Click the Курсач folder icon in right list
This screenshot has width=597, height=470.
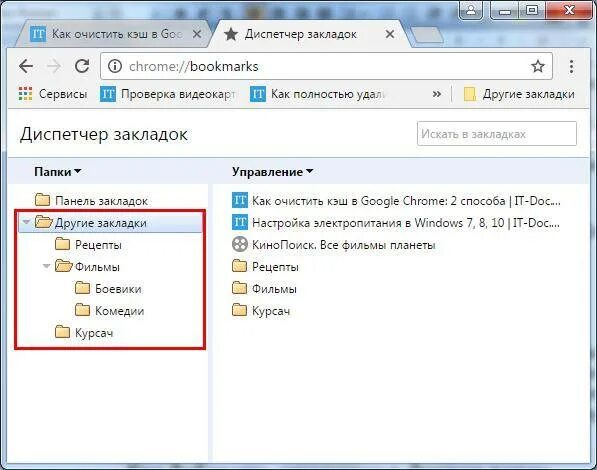click(239, 310)
